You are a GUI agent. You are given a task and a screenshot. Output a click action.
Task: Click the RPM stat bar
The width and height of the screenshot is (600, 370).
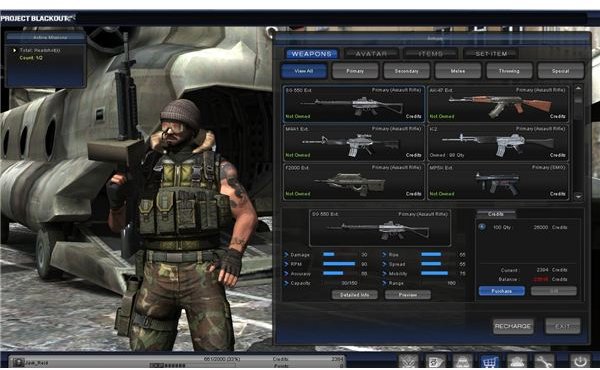coord(339,264)
